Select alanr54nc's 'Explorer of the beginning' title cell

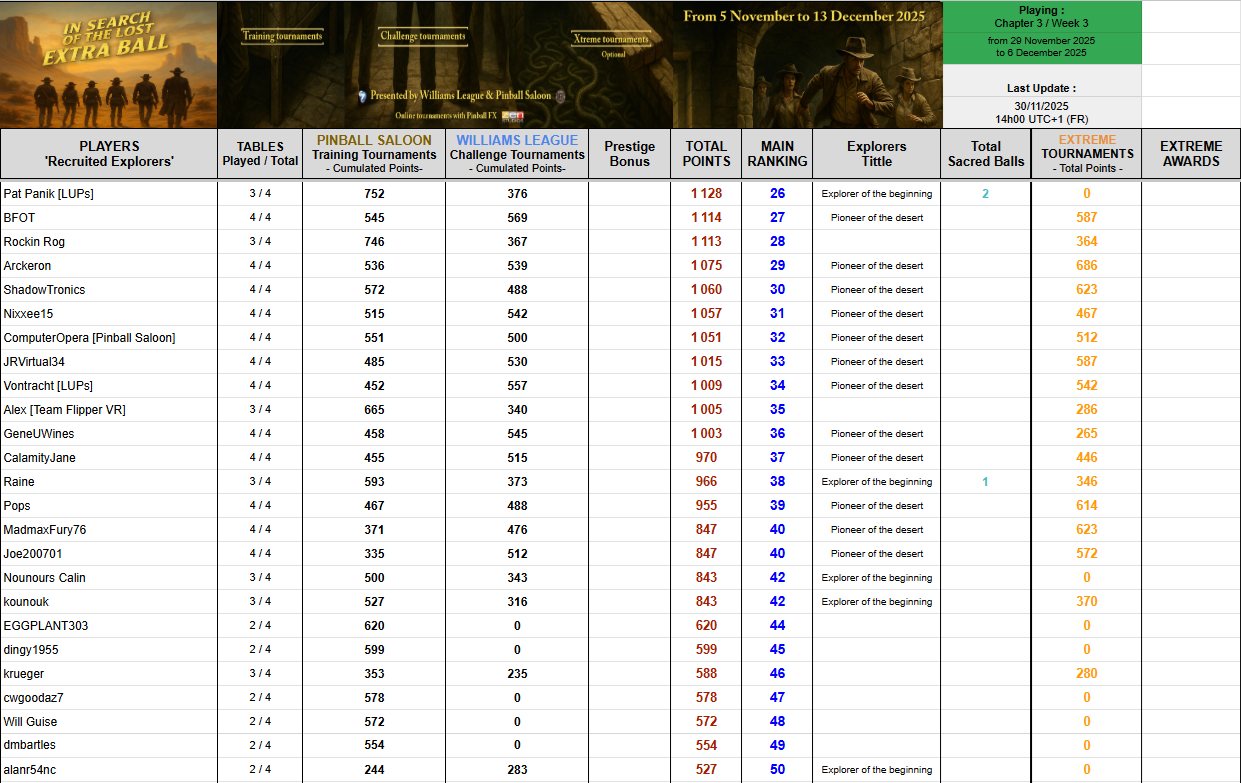coord(876,770)
